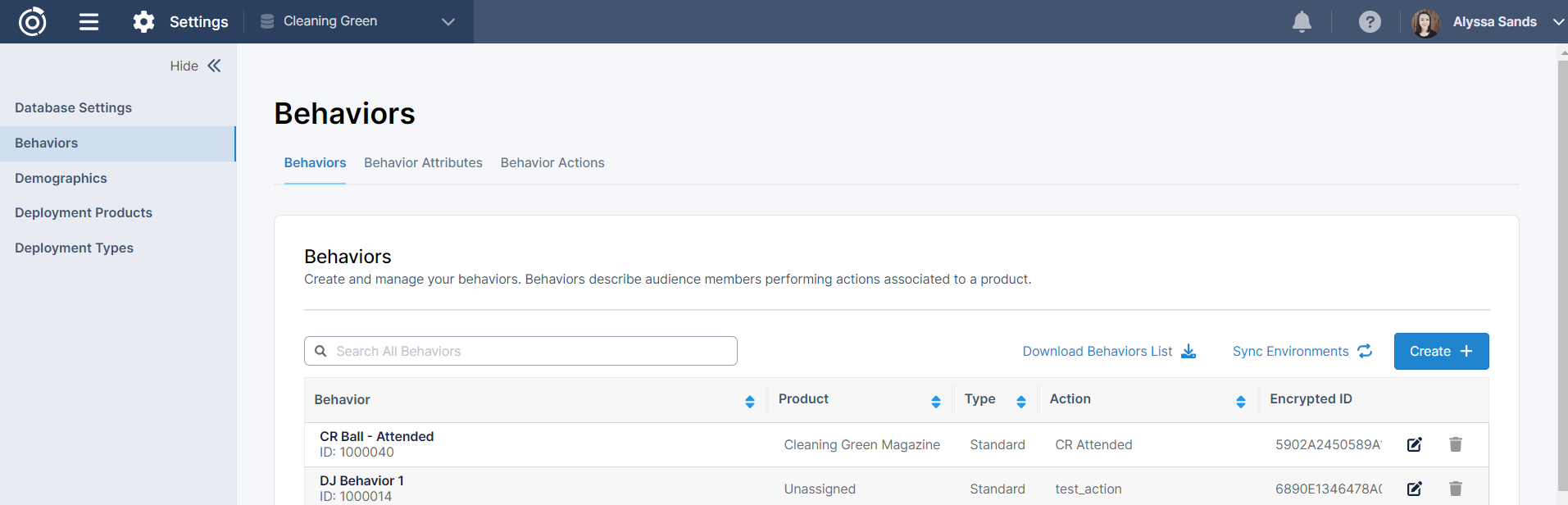The height and width of the screenshot is (505, 1568).
Task: Edit the CR Ball - Attended behavior
Action: click(1415, 444)
